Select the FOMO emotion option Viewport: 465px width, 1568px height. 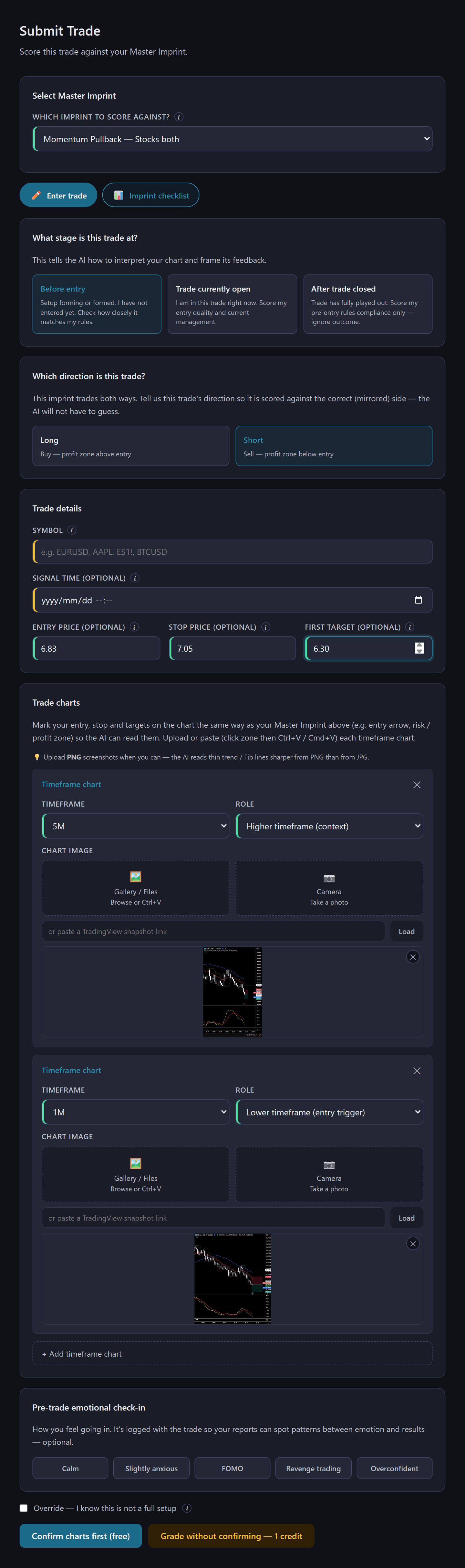point(232,1468)
